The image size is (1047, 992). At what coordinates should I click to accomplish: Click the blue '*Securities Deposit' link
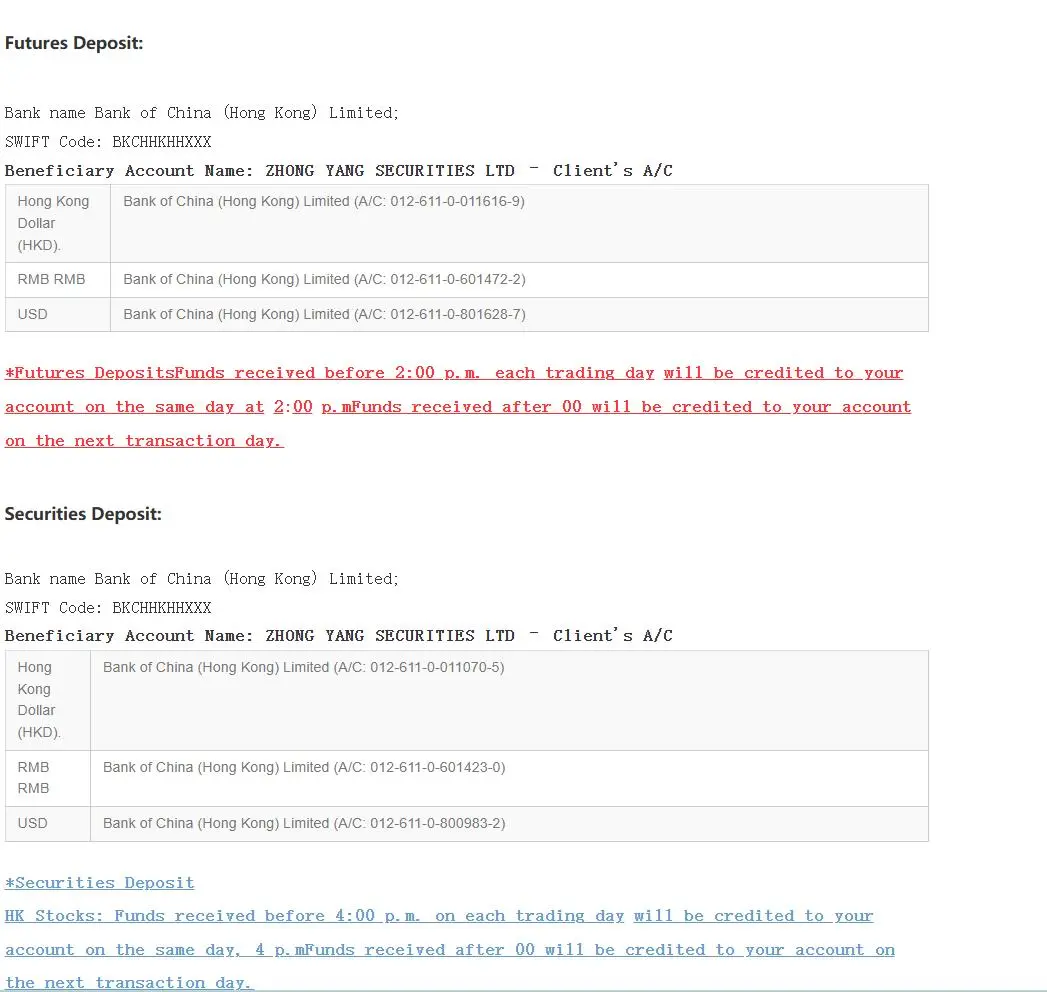pos(99,883)
